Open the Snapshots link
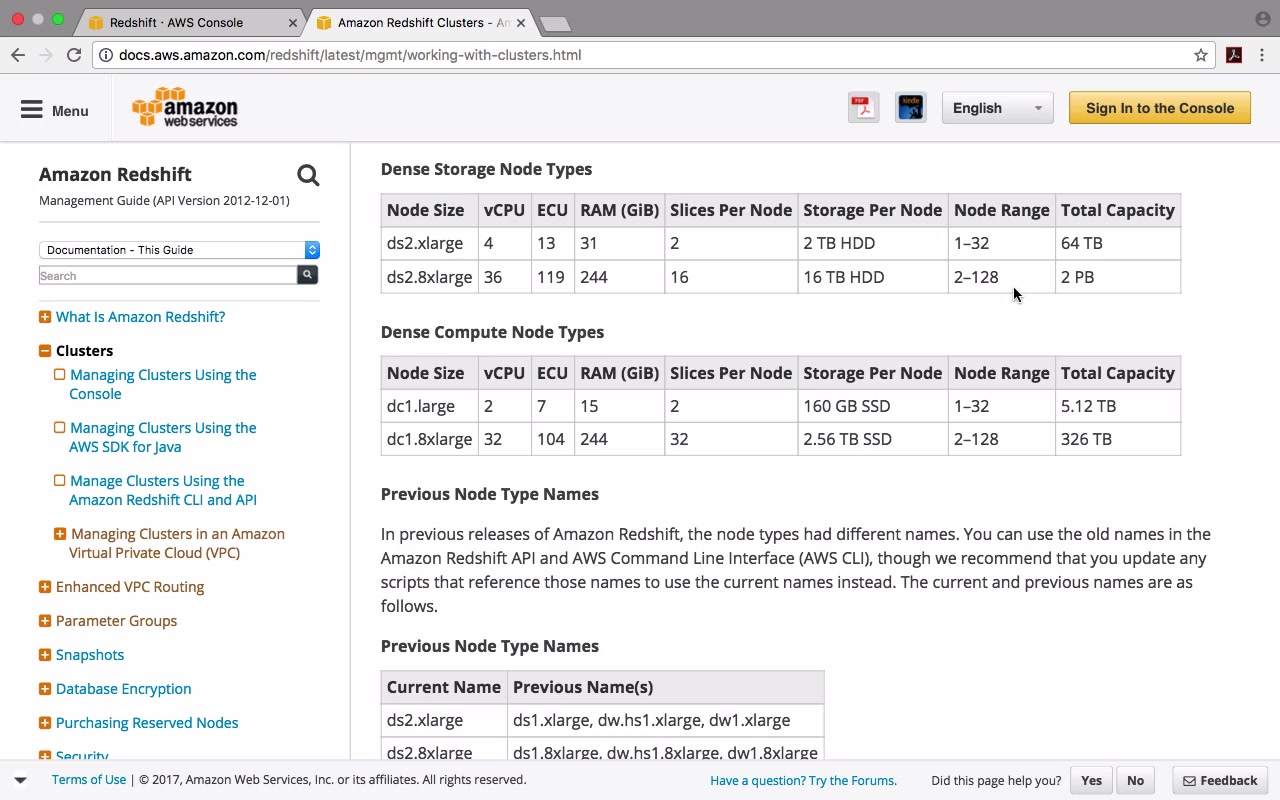 [90, 655]
